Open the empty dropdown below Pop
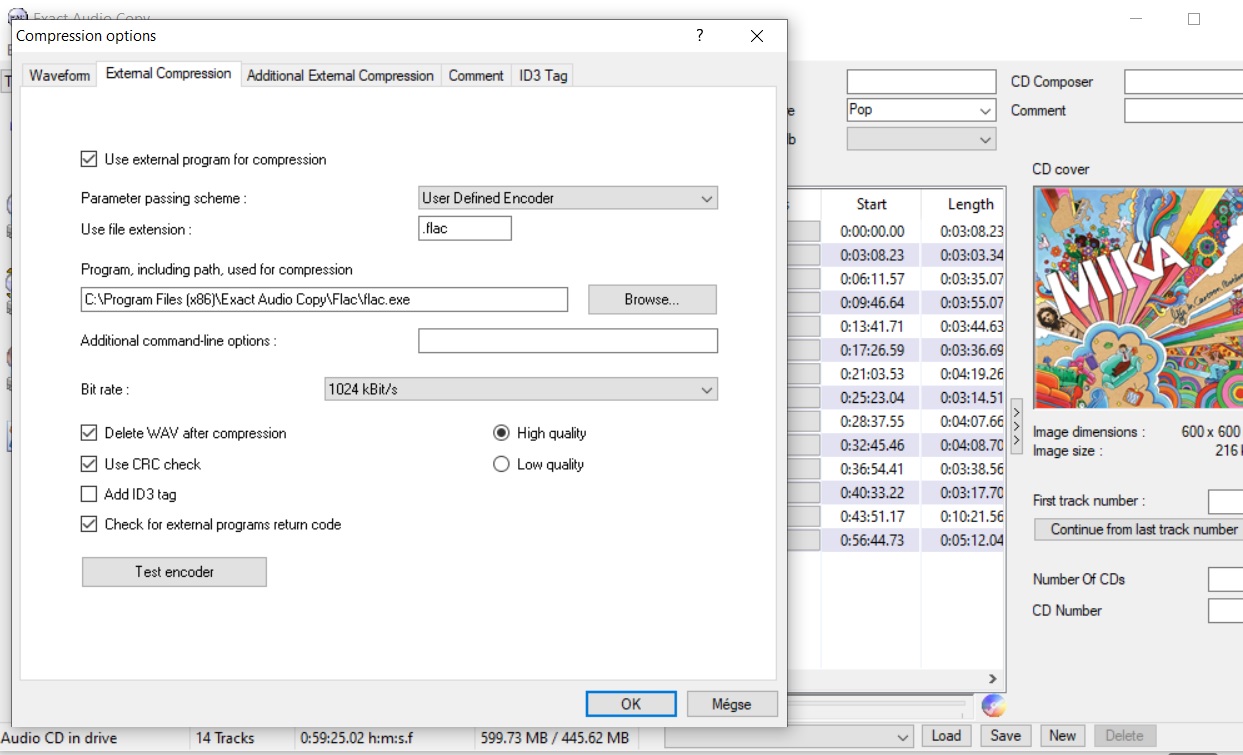This screenshot has height=755, width=1243. click(921, 139)
